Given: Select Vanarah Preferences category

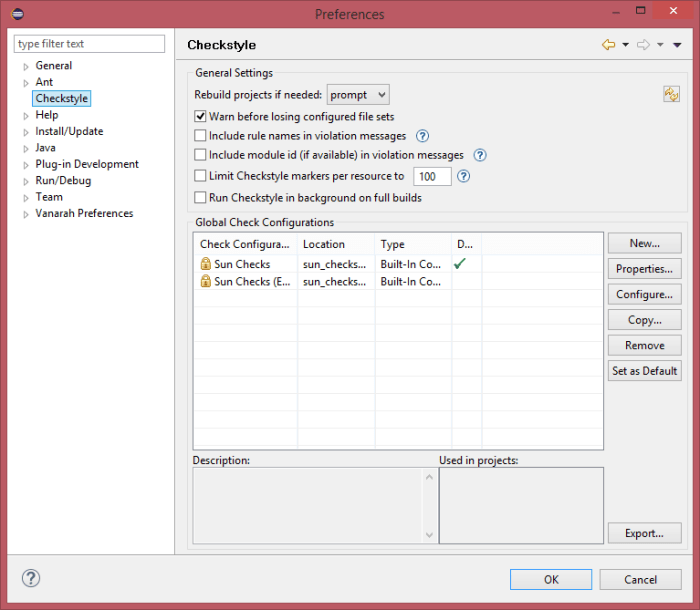Looking at the screenshot, I should 84,213.
